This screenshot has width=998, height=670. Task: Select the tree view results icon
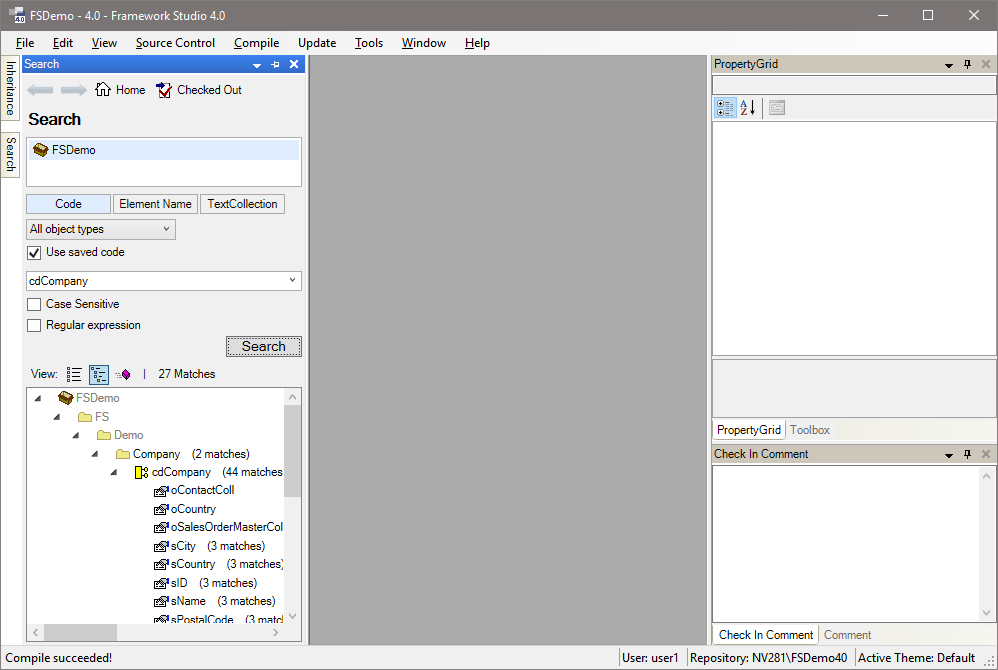pyautogui.click(x=99, y=374)
